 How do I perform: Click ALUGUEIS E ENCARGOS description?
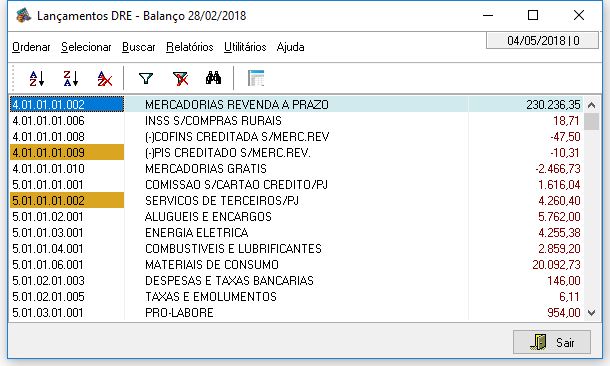pos(208,216)
